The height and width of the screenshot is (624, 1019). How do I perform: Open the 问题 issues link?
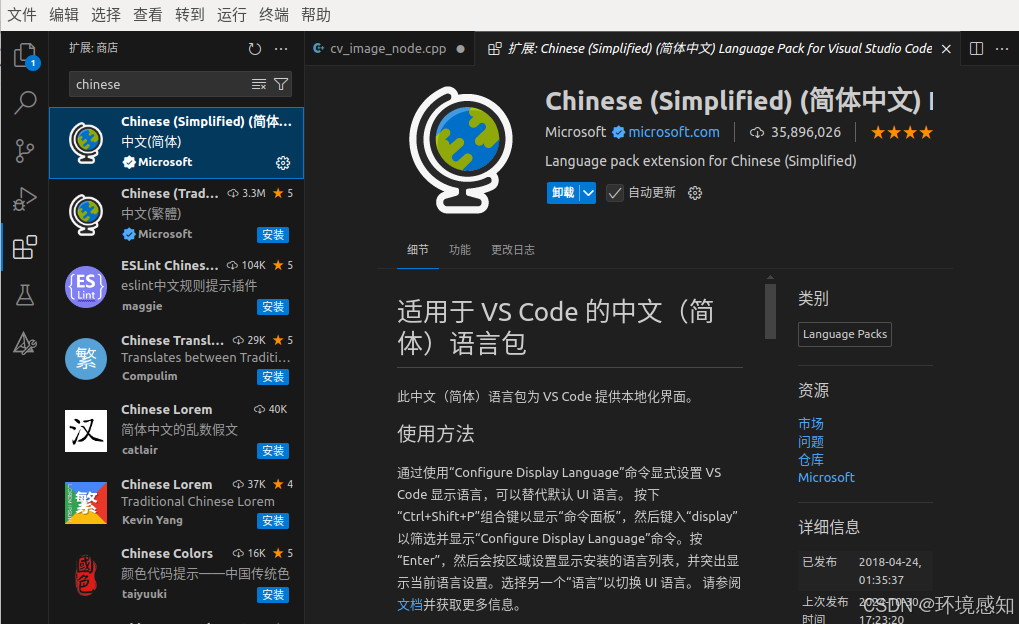coord(810,442)
